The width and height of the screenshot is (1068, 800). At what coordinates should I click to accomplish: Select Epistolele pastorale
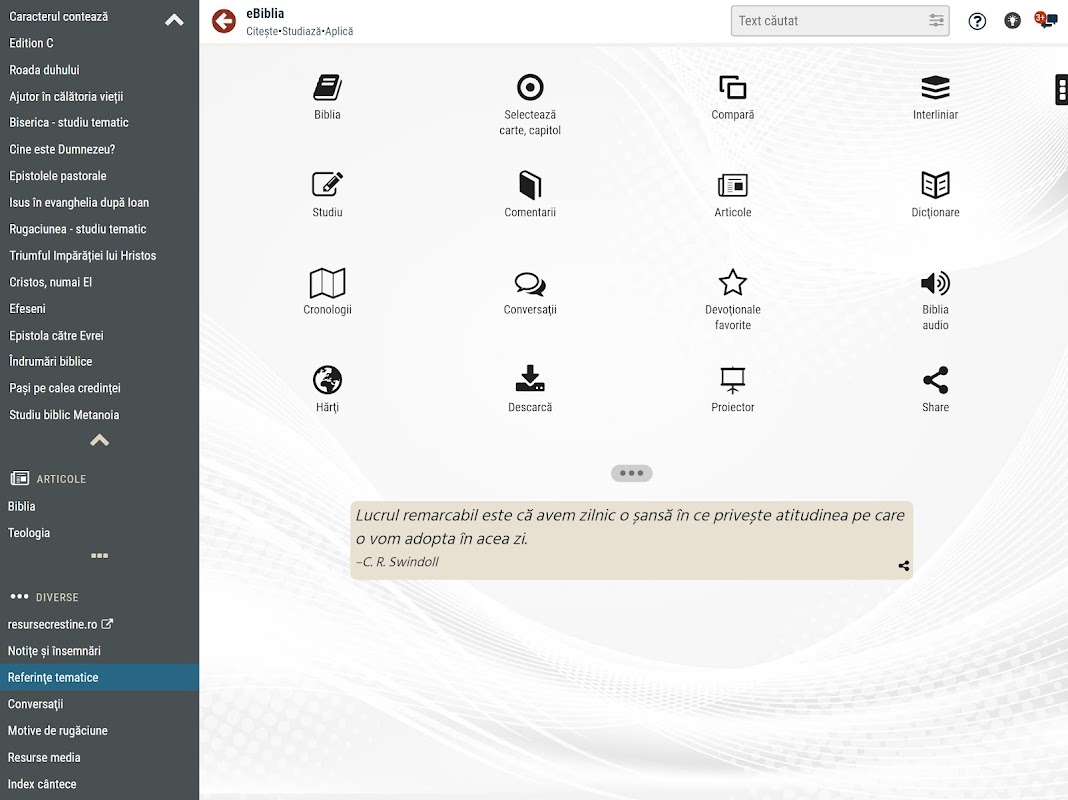tap(58, 176)
